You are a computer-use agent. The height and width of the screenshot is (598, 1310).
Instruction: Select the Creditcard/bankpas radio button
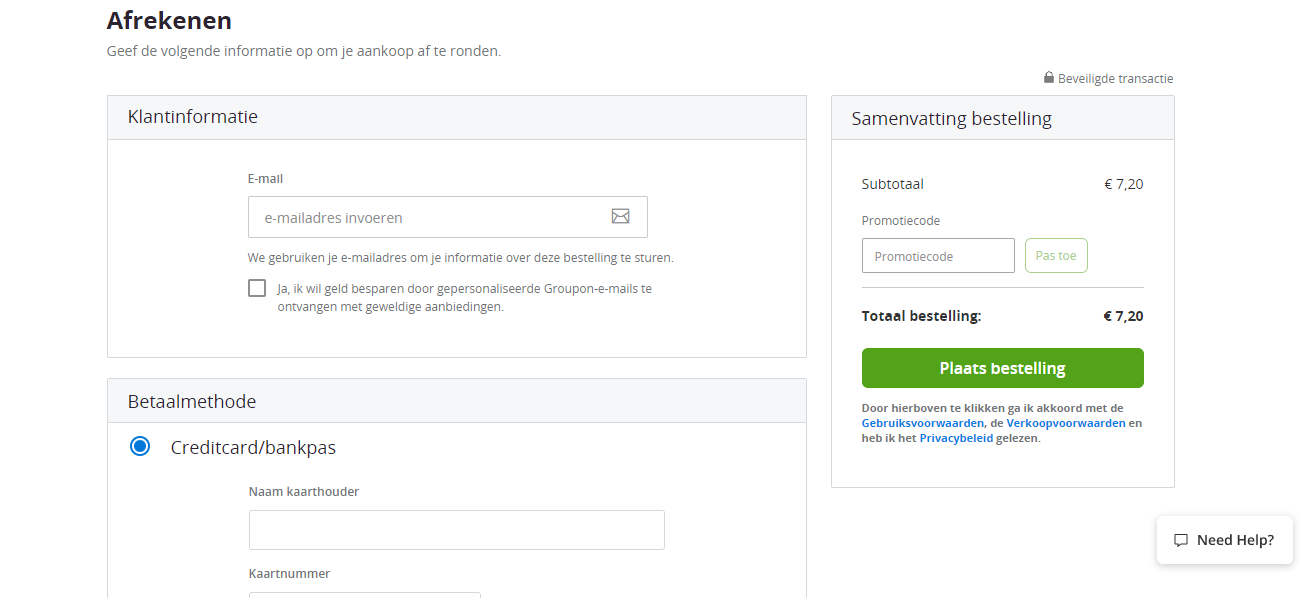coord(140,446)
